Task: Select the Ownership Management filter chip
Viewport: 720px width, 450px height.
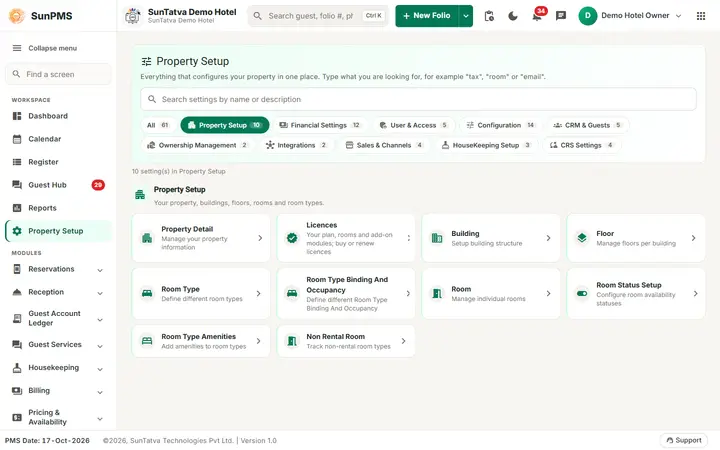Action: click(197, 145)
